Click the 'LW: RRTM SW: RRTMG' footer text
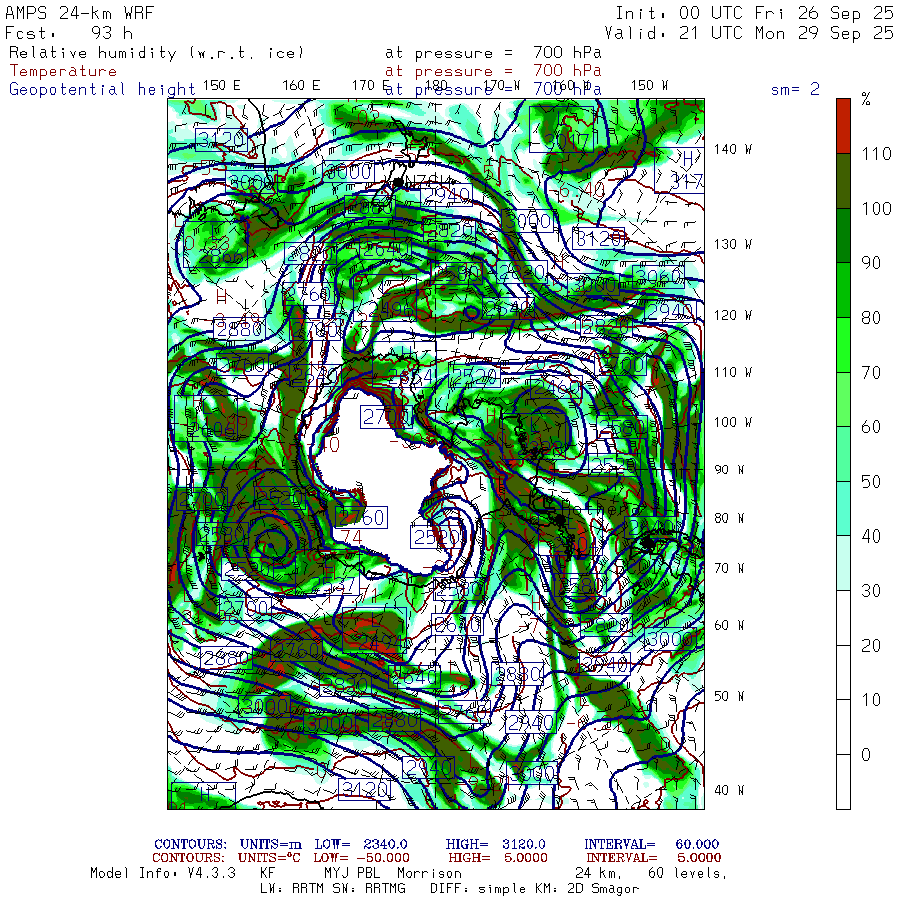This screenshot has height=900, width=900. click(333, 889)
